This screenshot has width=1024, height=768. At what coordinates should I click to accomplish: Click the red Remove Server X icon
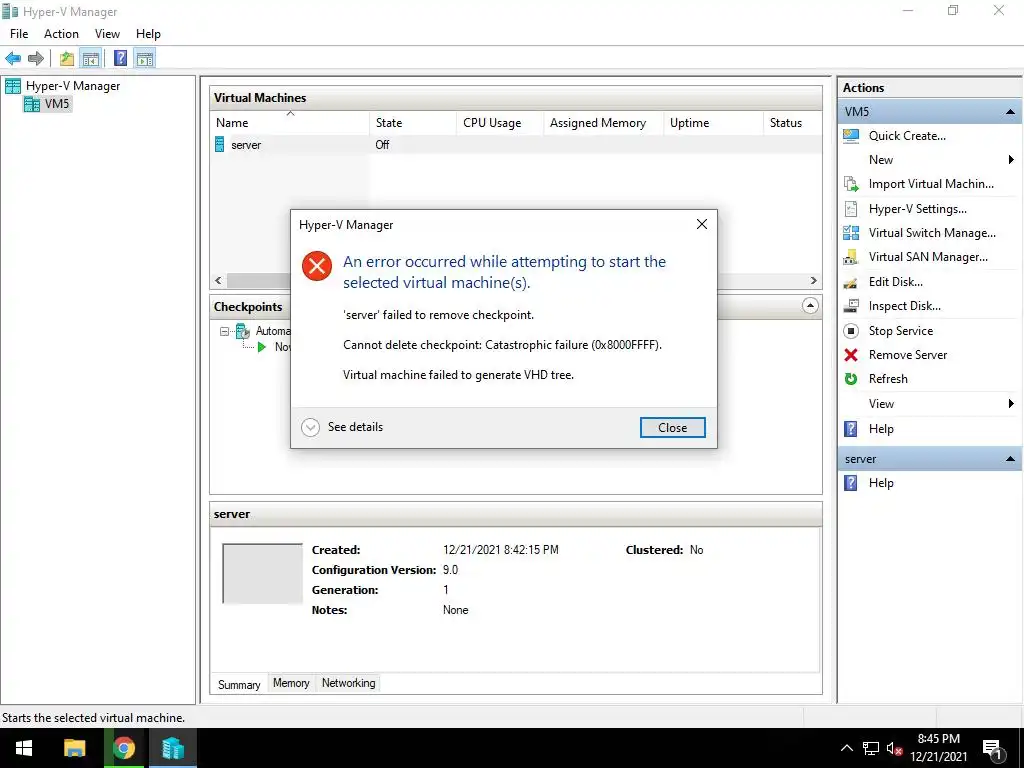click(851, 355)
